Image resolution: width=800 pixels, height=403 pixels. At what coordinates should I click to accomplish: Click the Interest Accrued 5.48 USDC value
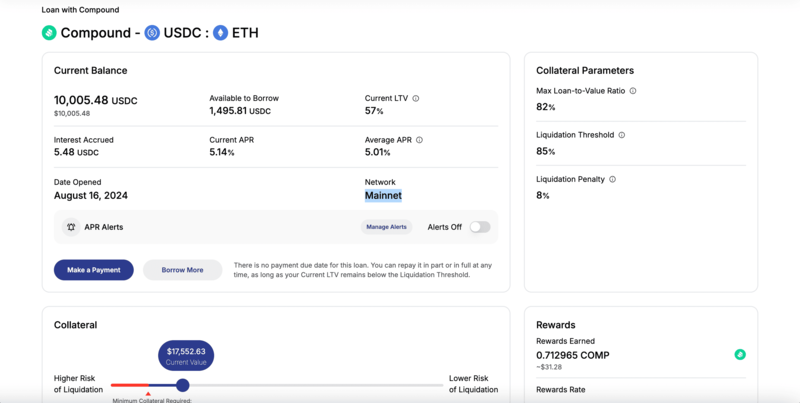coord(76,152)
